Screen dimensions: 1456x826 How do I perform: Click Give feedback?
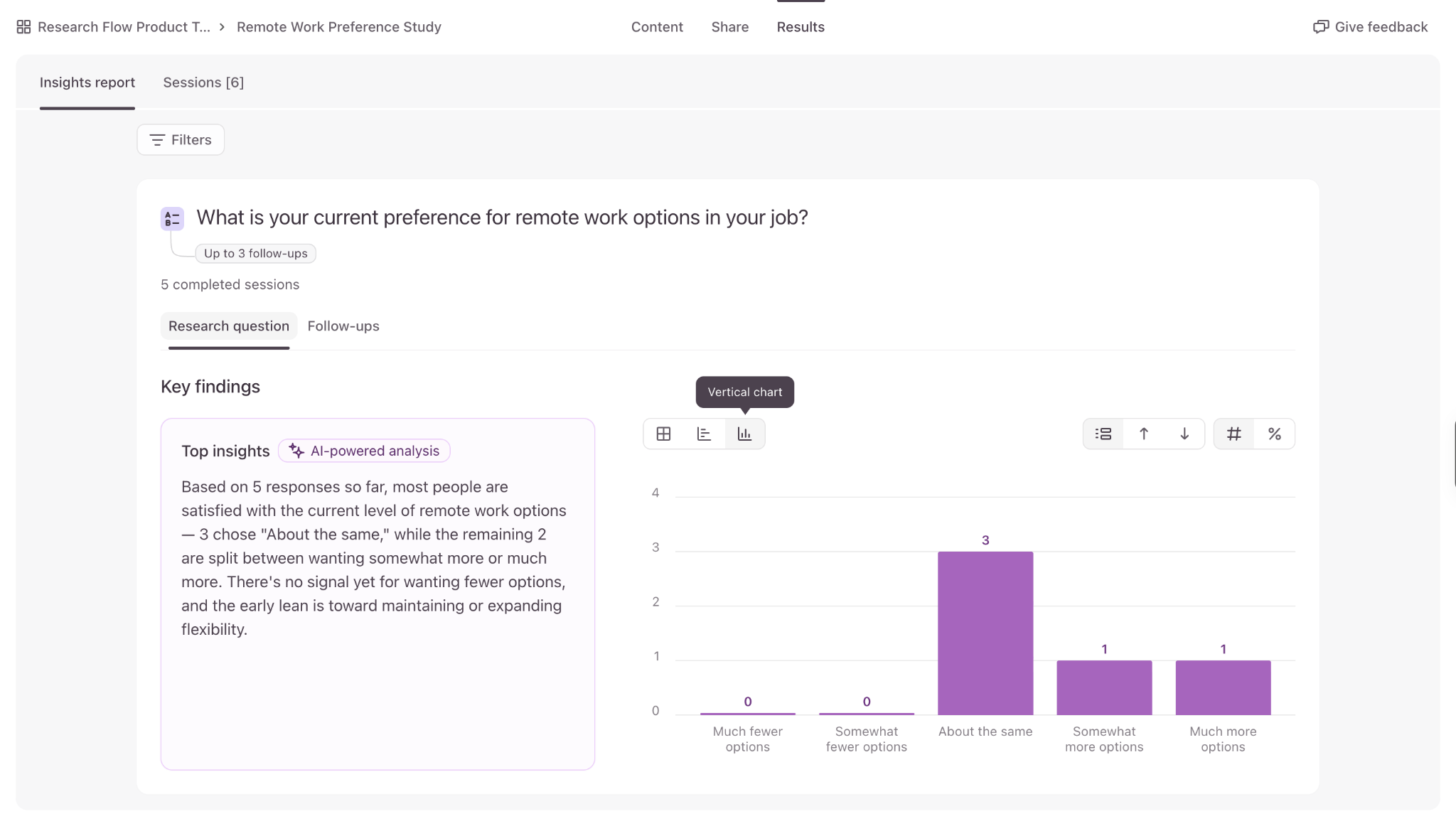(1370, 27)
